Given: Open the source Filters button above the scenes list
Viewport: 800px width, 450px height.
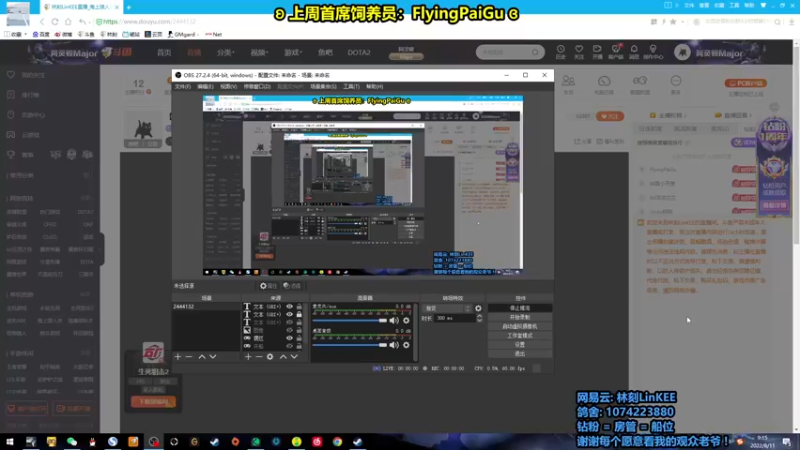Looking at the screenshot, I should coord(292,286).
